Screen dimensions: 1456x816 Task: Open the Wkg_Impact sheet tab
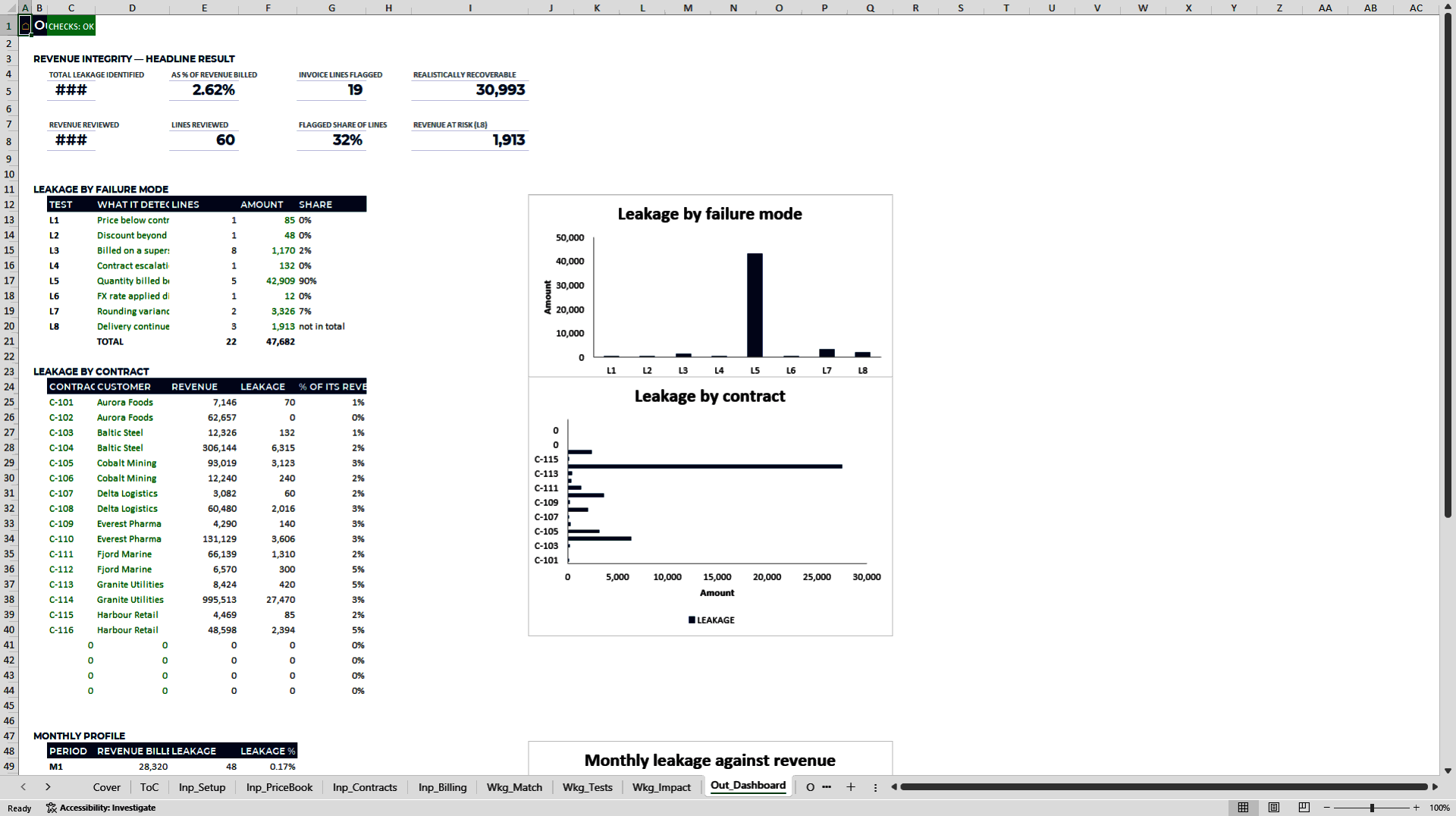coord(661,787)
